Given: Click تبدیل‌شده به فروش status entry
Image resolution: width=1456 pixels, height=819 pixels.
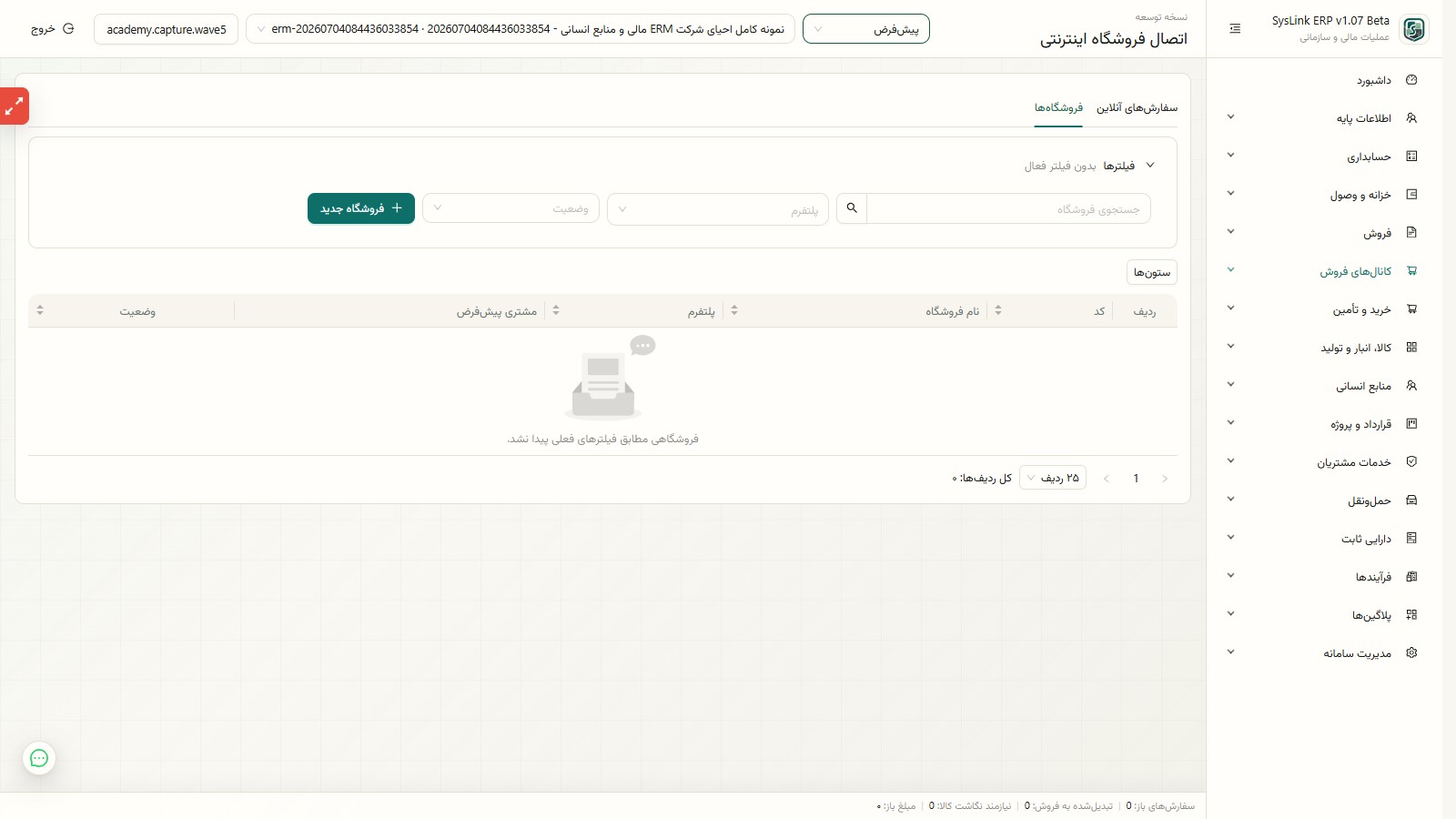Looking at the screenshot, I should tap(1068, 806).
